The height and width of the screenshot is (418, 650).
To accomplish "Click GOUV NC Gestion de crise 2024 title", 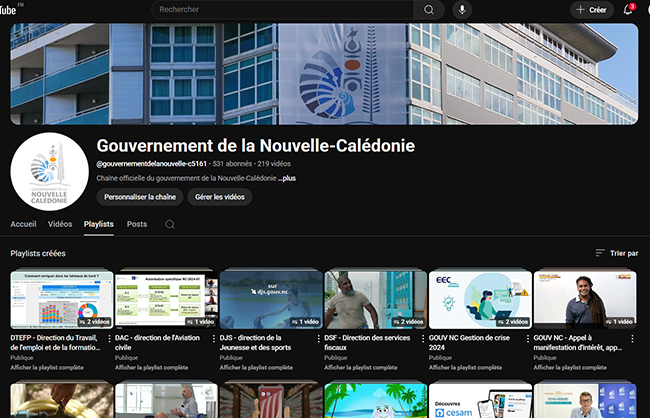I will (469, 343).
